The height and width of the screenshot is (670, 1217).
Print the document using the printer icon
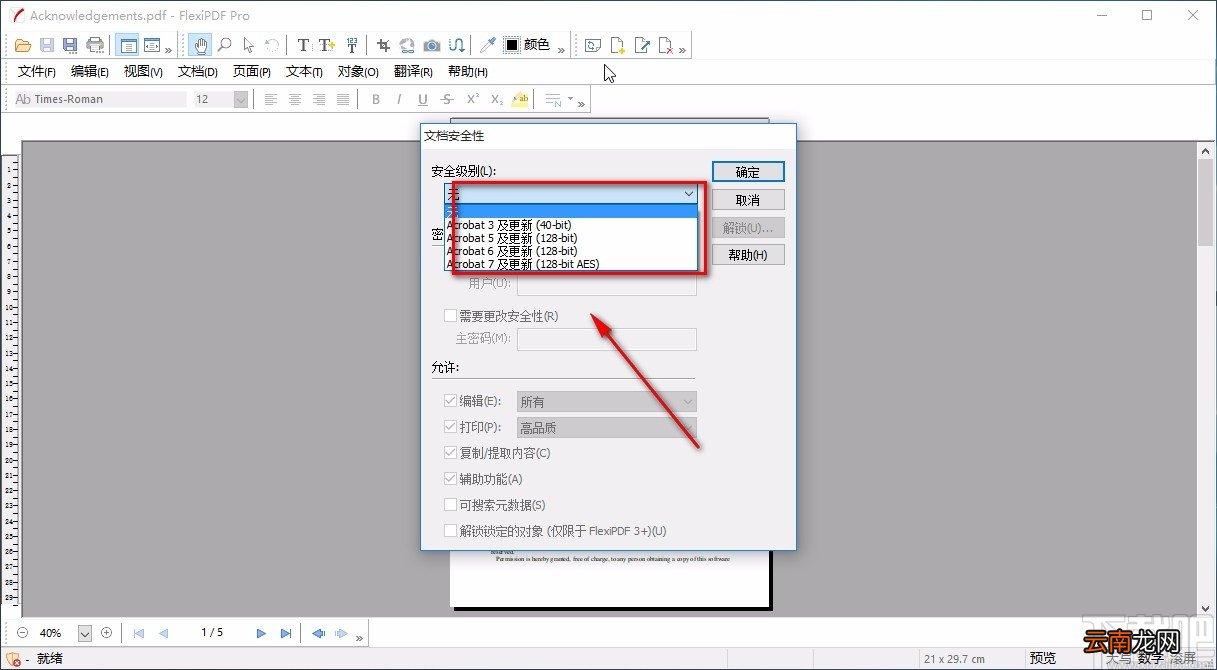click(95, 45)
